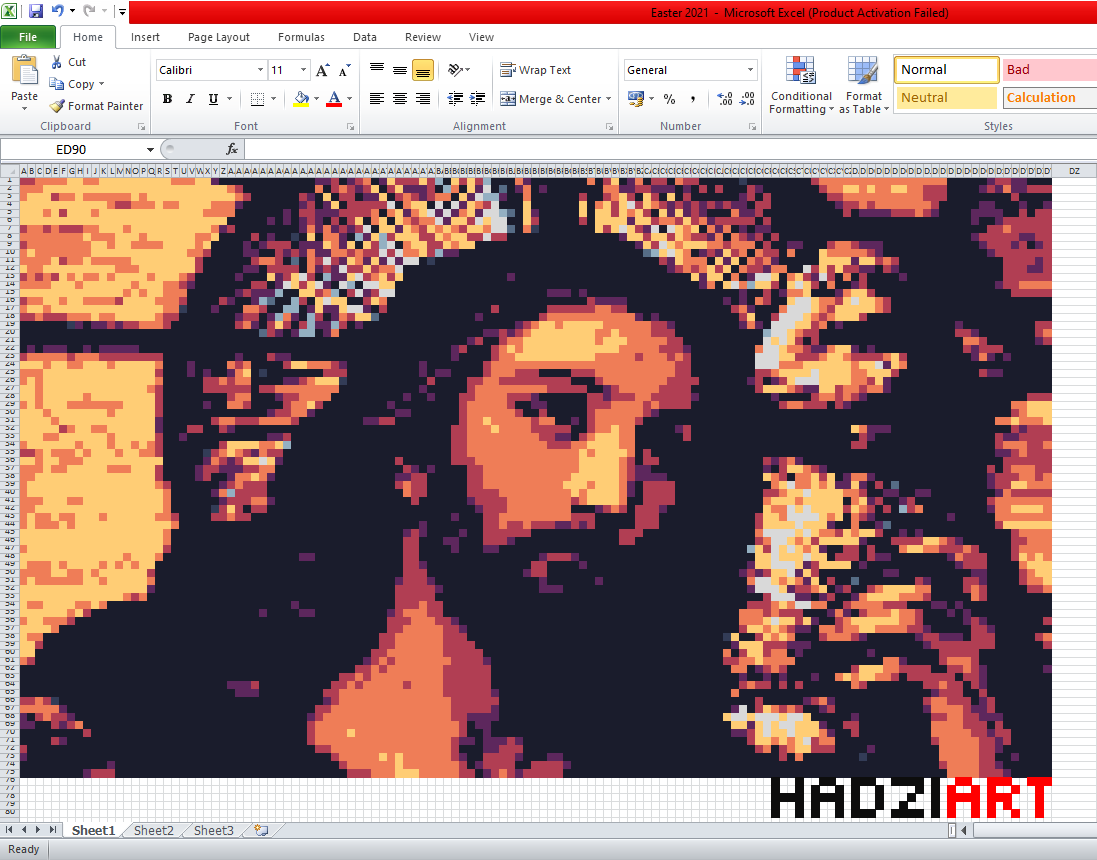
Task: Click the Center horizontal alignment icon
Action: click(400, 99)
